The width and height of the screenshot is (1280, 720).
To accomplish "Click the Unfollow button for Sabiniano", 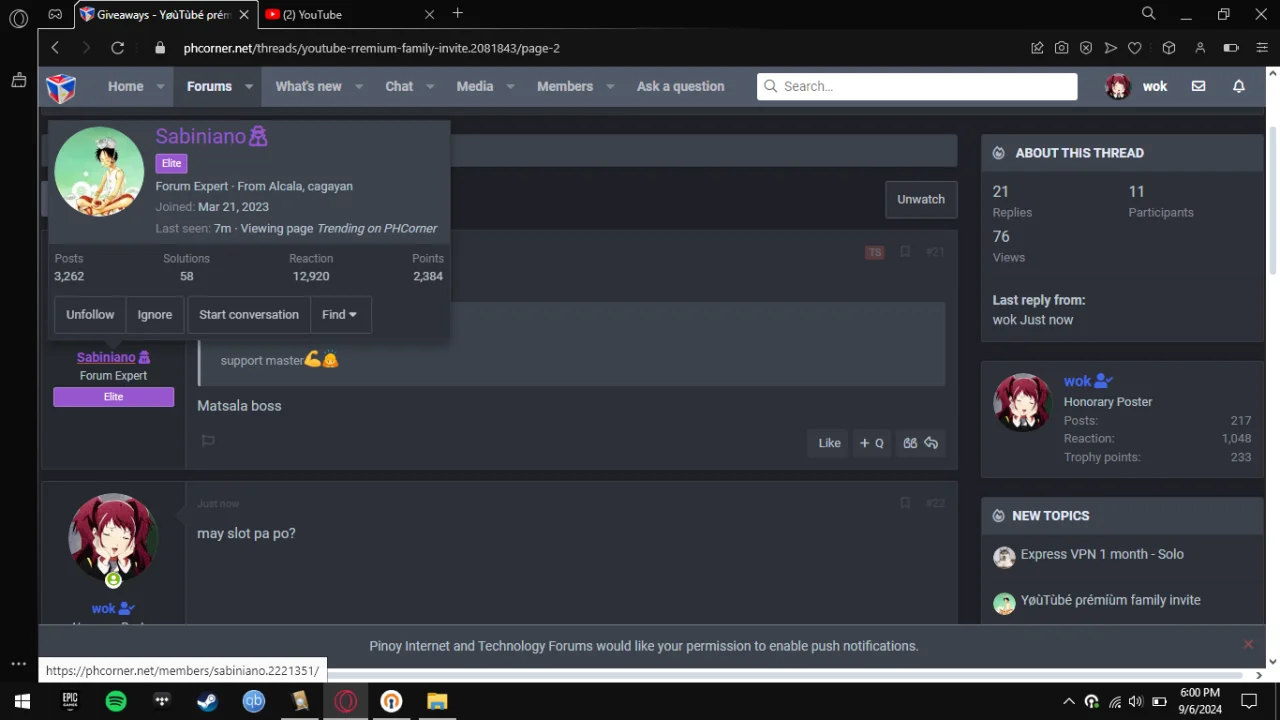I will pos(90,314).
